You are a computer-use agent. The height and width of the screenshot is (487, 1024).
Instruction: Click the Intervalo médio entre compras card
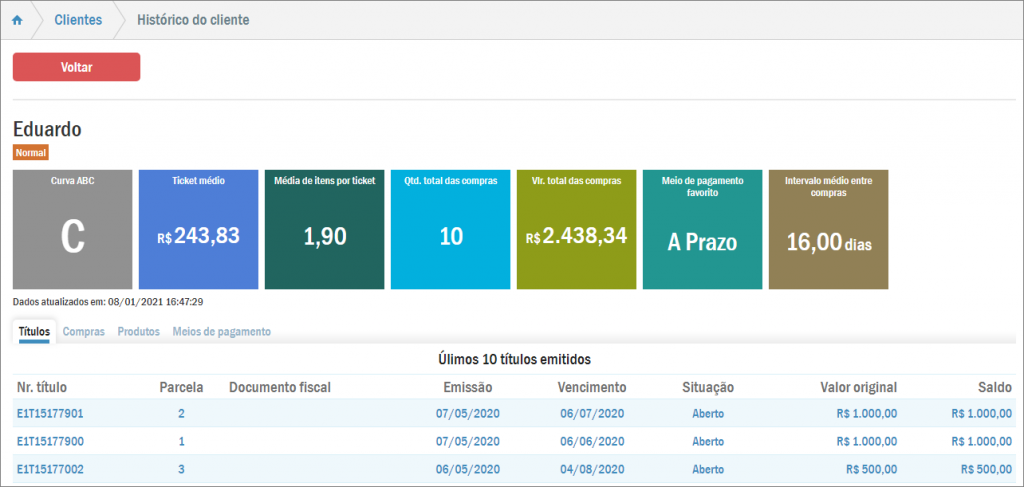(828, 230)
